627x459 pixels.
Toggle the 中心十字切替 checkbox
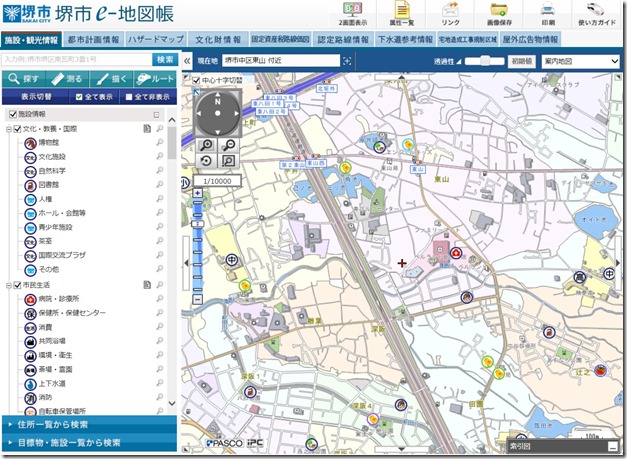pos(196,80)
